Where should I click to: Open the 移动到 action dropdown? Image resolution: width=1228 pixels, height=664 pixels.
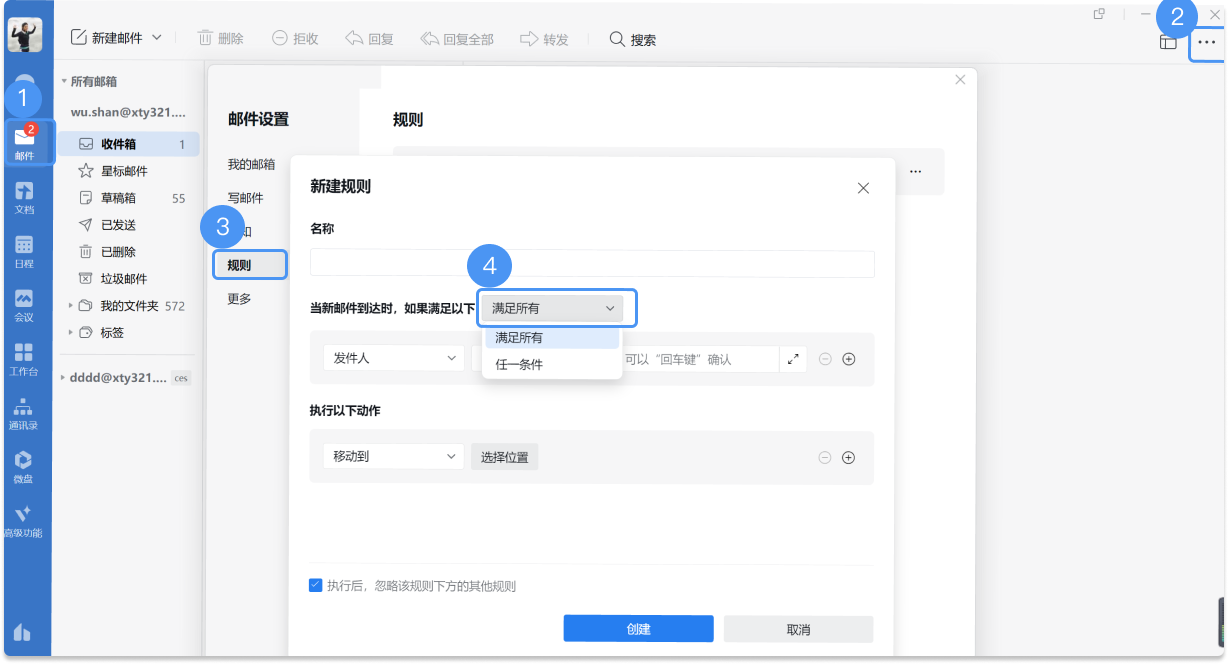tap(393, 457)
